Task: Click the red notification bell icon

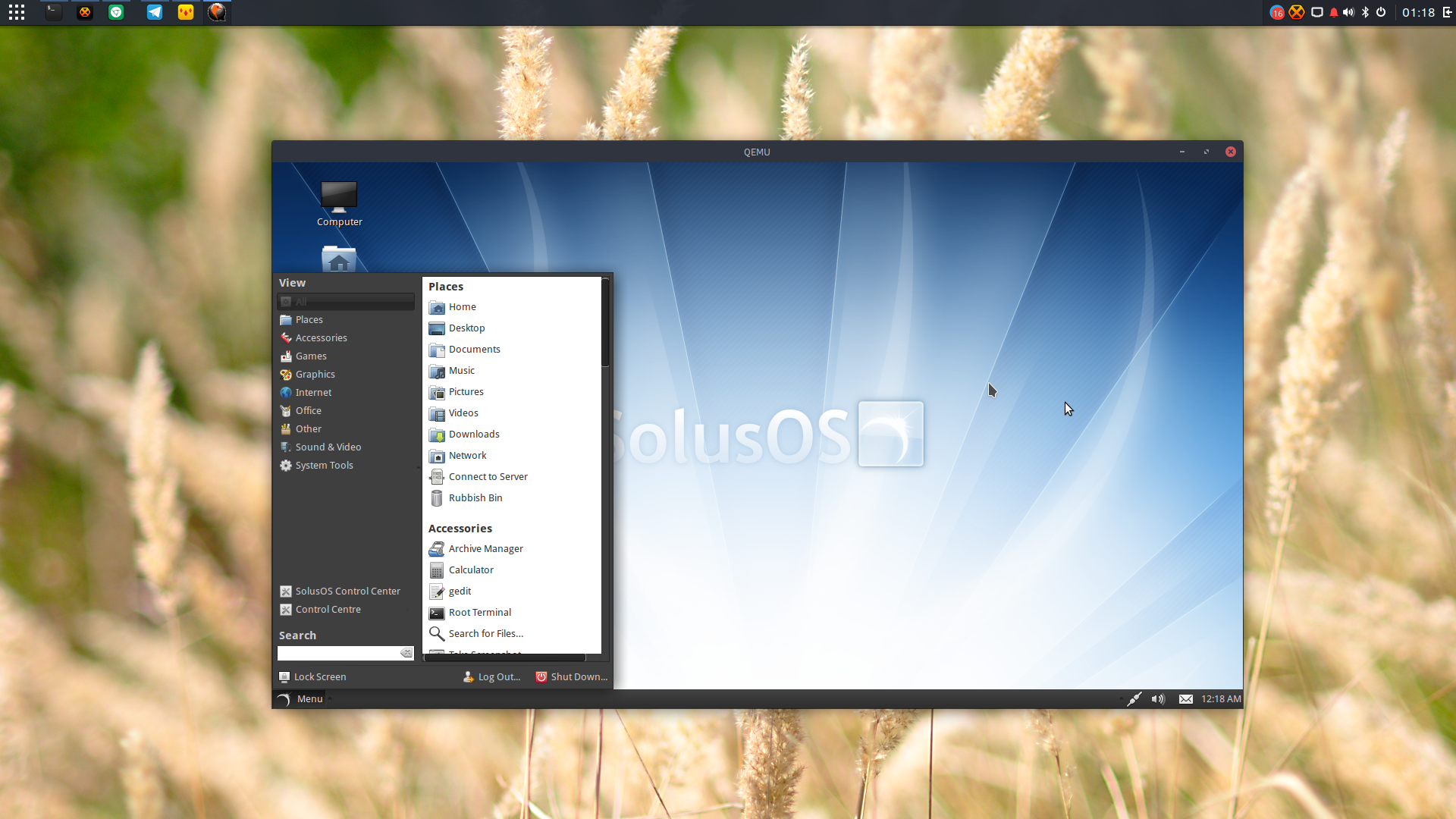Action: (x=1333, y=12)
